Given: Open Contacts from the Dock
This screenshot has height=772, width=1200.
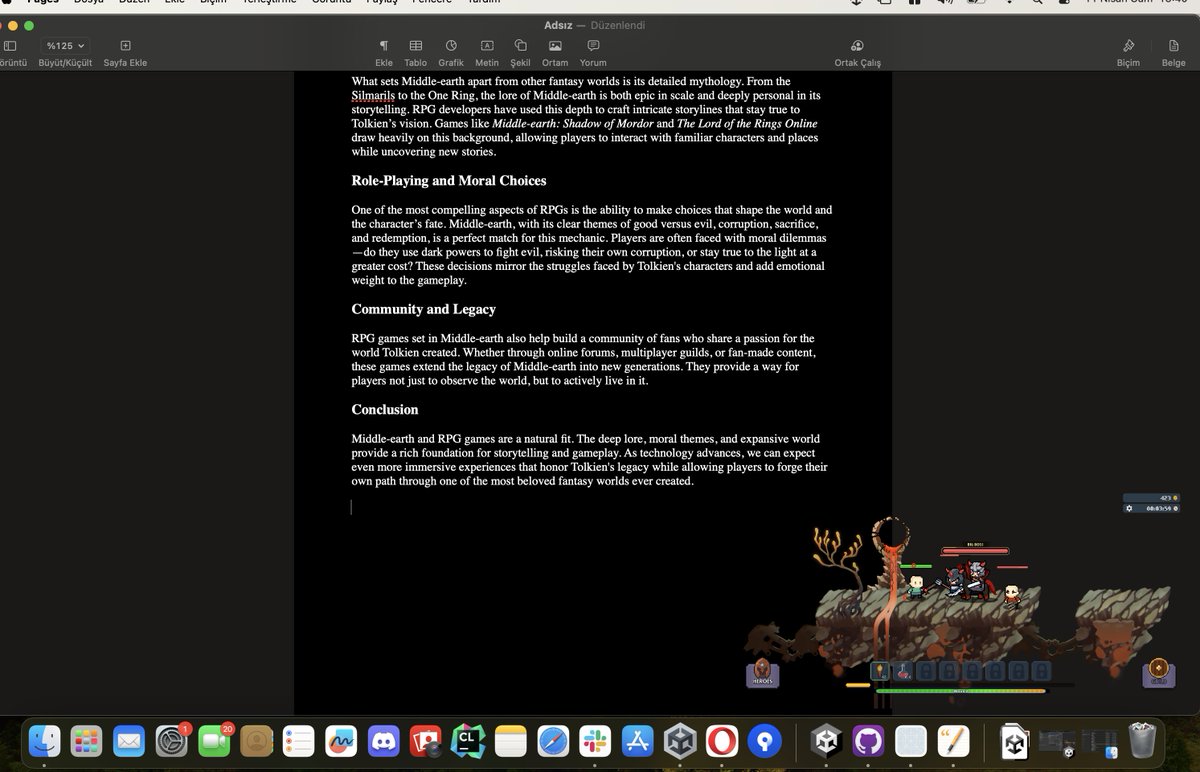Looking at the screenshot, I should (257, 741).
